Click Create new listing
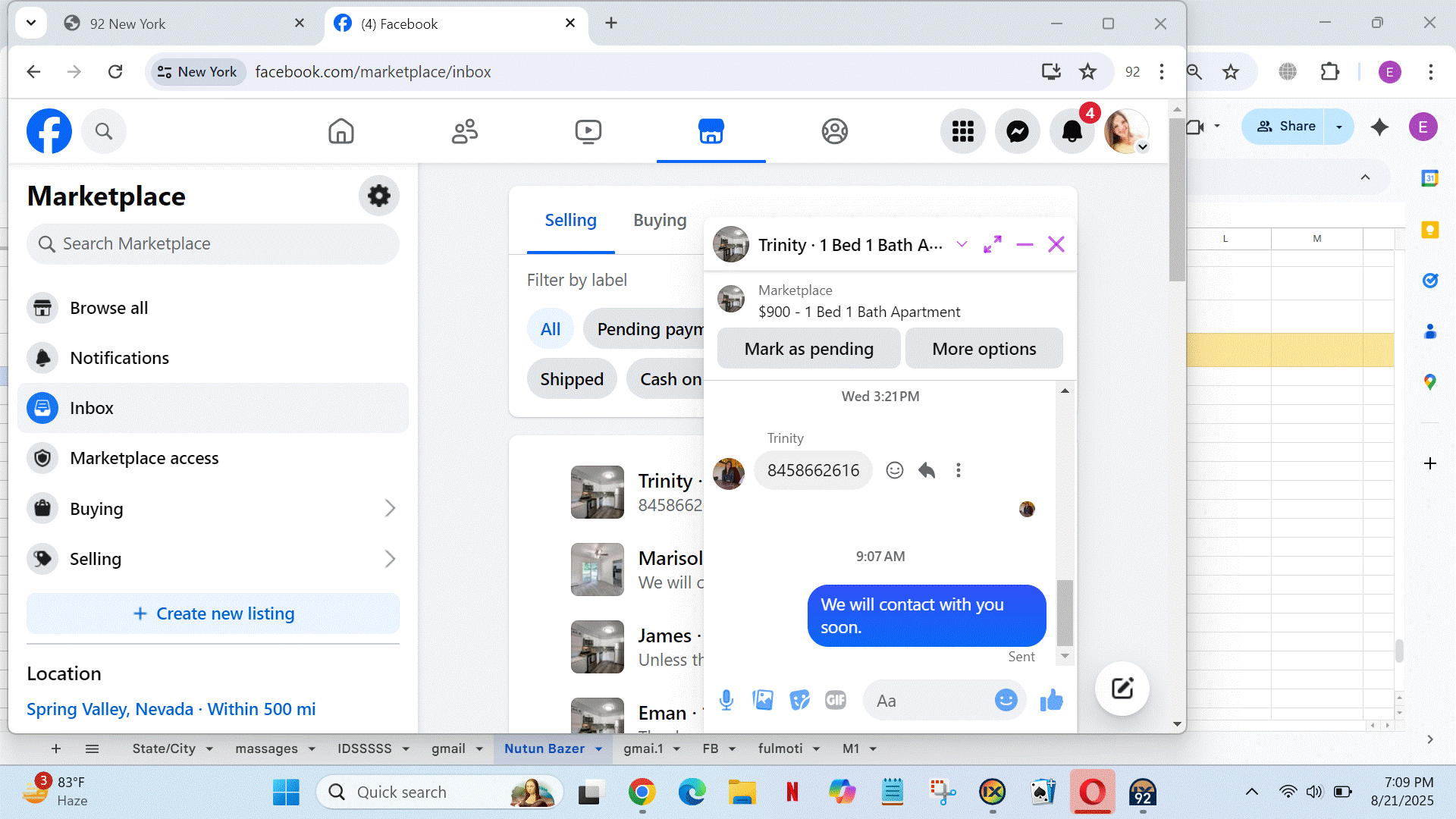Viewport: 1456px width, 819px height. click(213, 613)
